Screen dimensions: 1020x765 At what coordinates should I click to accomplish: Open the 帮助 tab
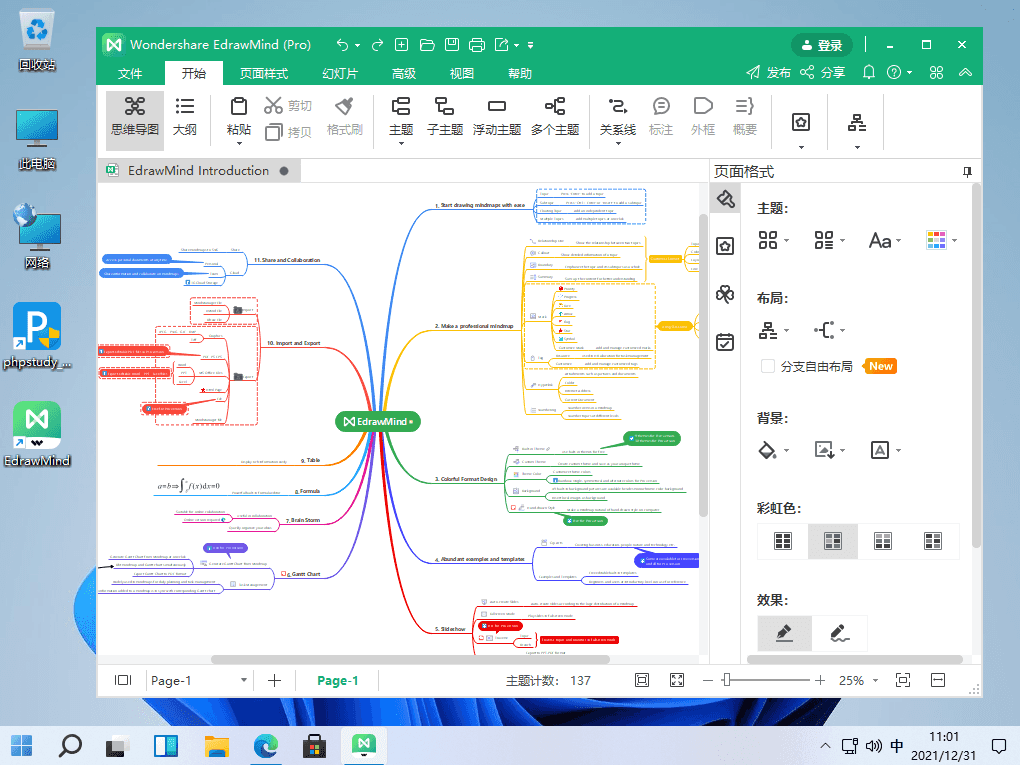point(520,74)
